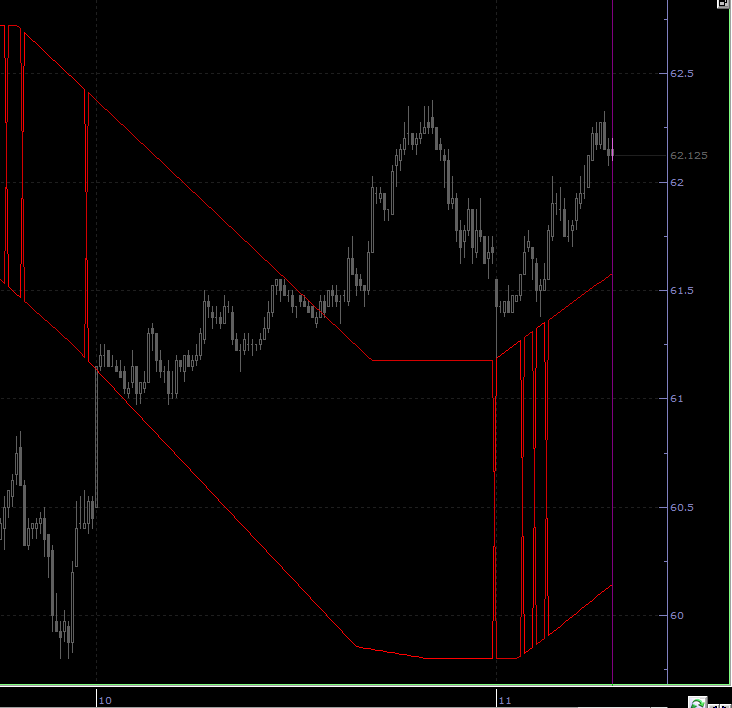Click the 62.125 current price label
Image resolution: width=732 pixels, height=708 pixels.
689,155
